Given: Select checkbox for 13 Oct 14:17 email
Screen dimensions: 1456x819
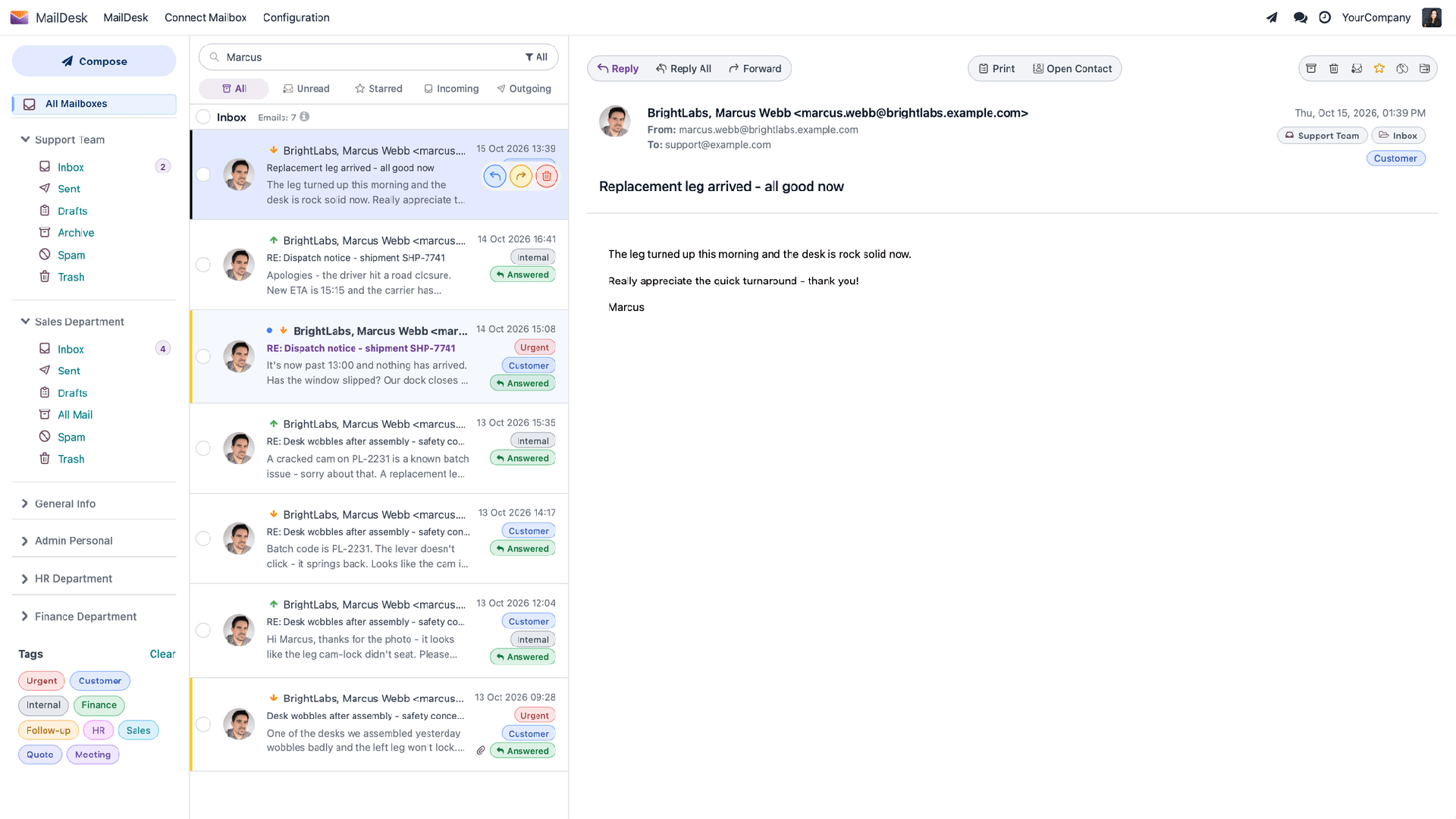Looking at the screenshot, I should click(x=203, y=538).
